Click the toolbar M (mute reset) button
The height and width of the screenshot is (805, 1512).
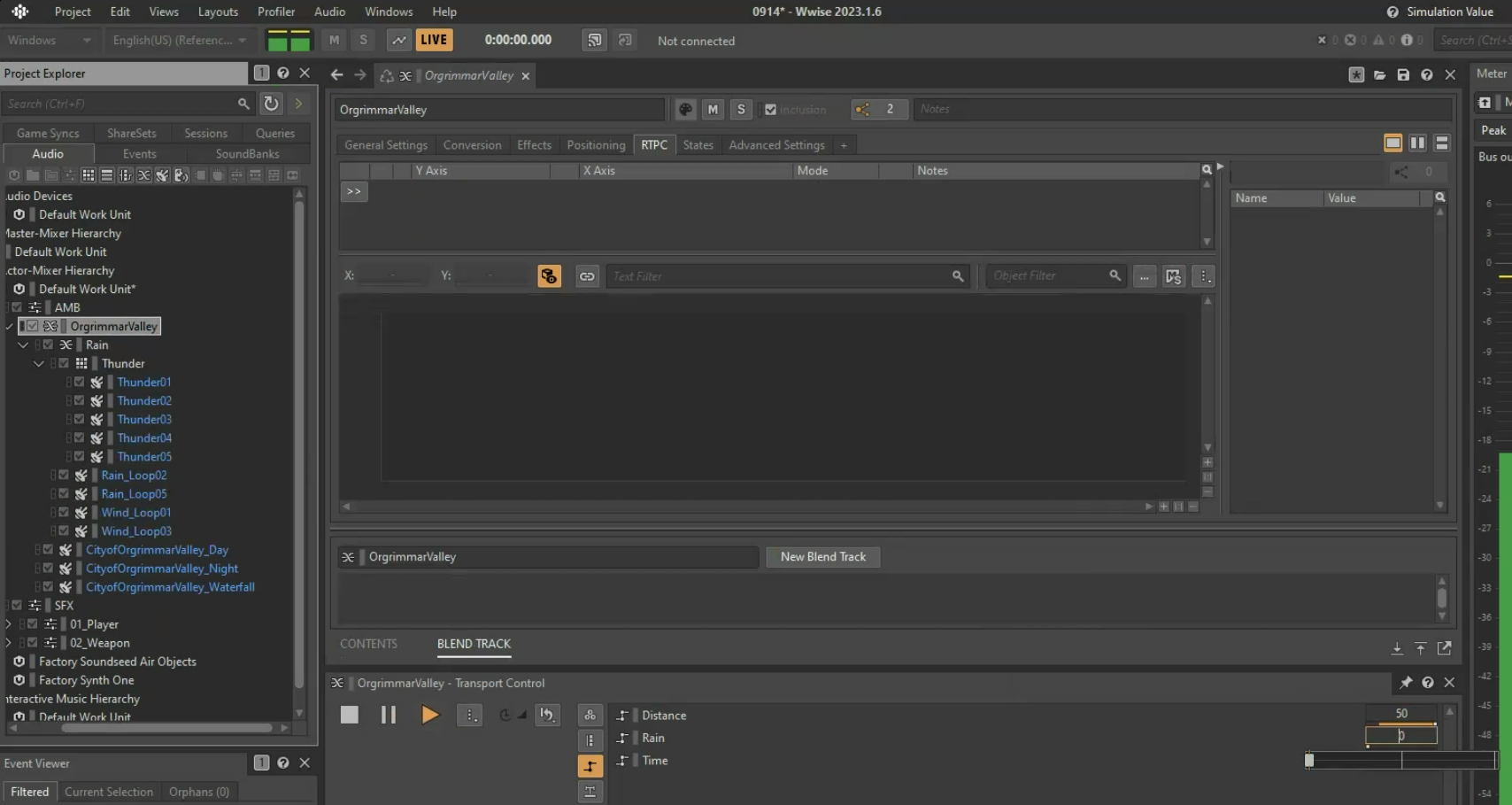click(334, 40)
